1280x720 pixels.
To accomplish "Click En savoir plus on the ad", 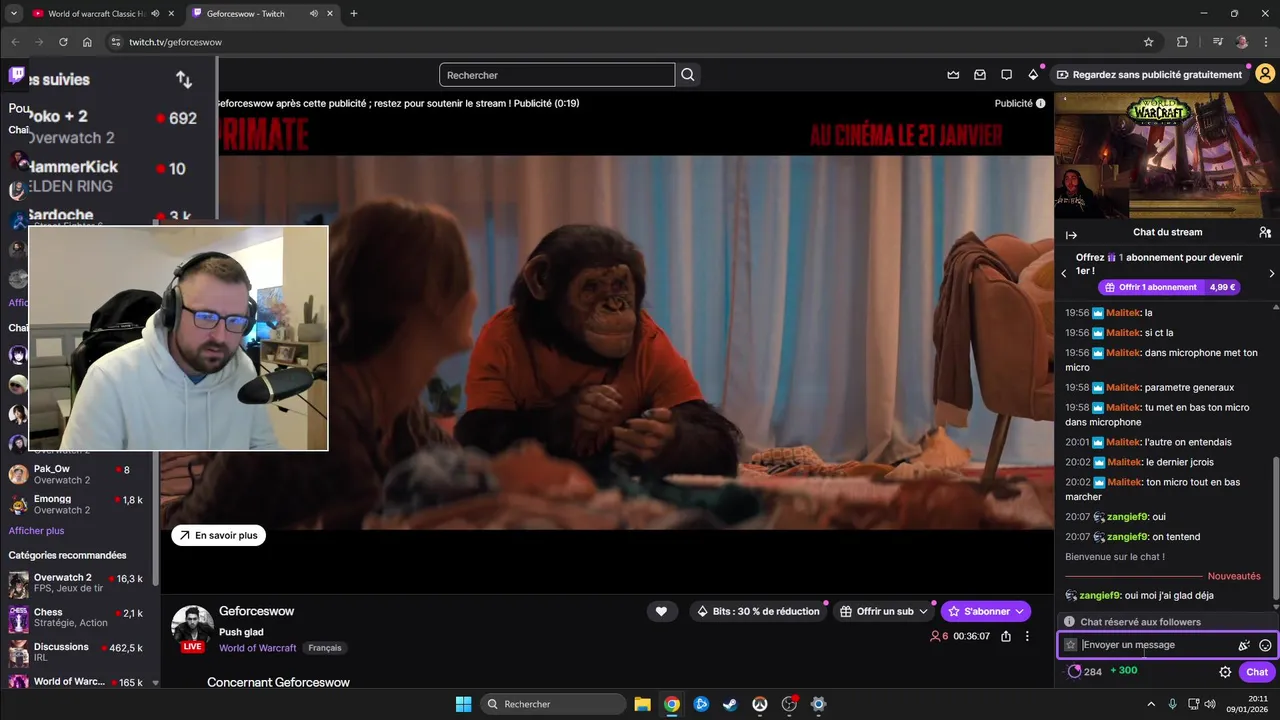I will click(x=218, y=535).
